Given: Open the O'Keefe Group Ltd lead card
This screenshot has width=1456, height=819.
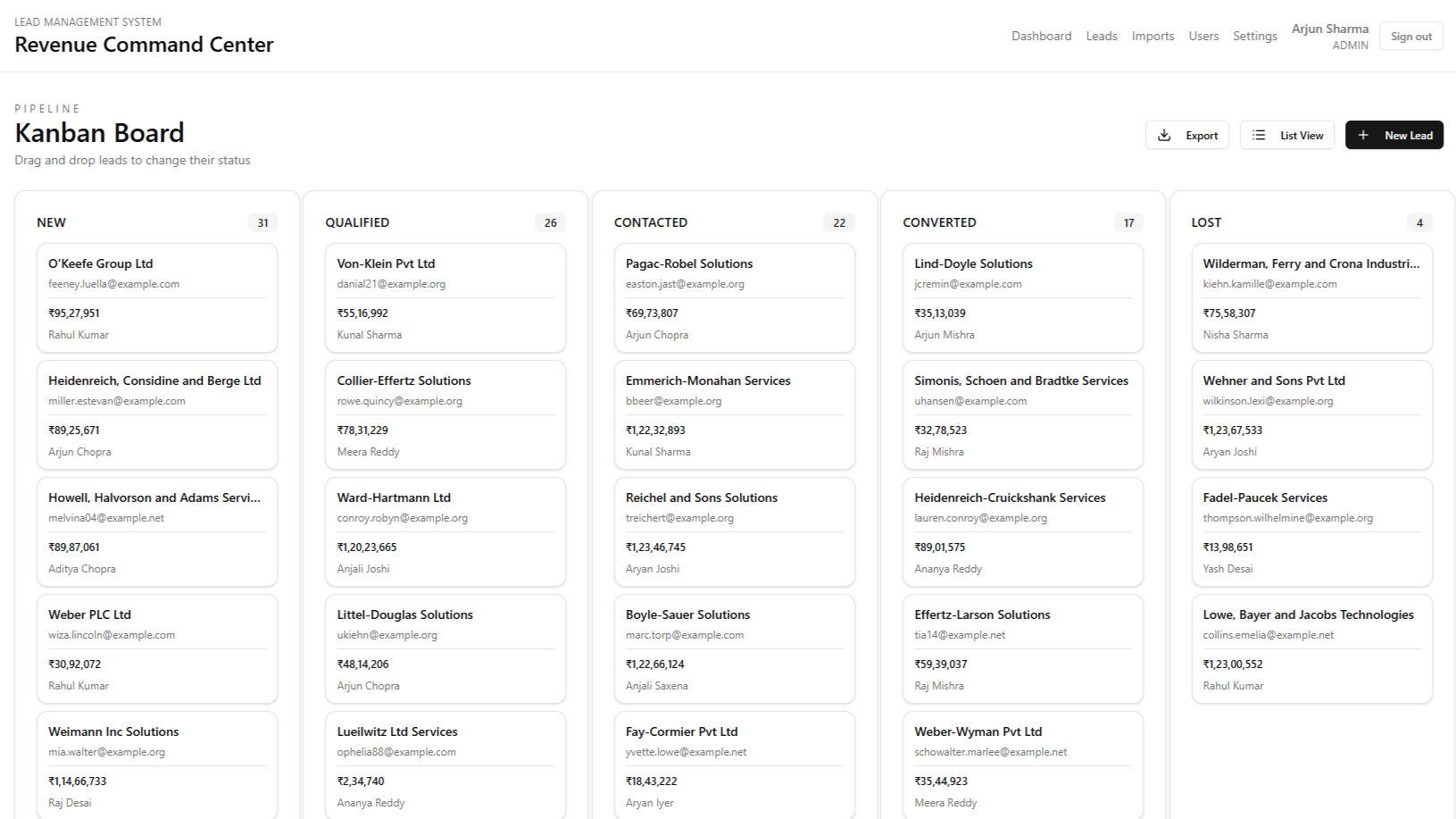Looking at the screenshot, I should [x=157, y=298].
